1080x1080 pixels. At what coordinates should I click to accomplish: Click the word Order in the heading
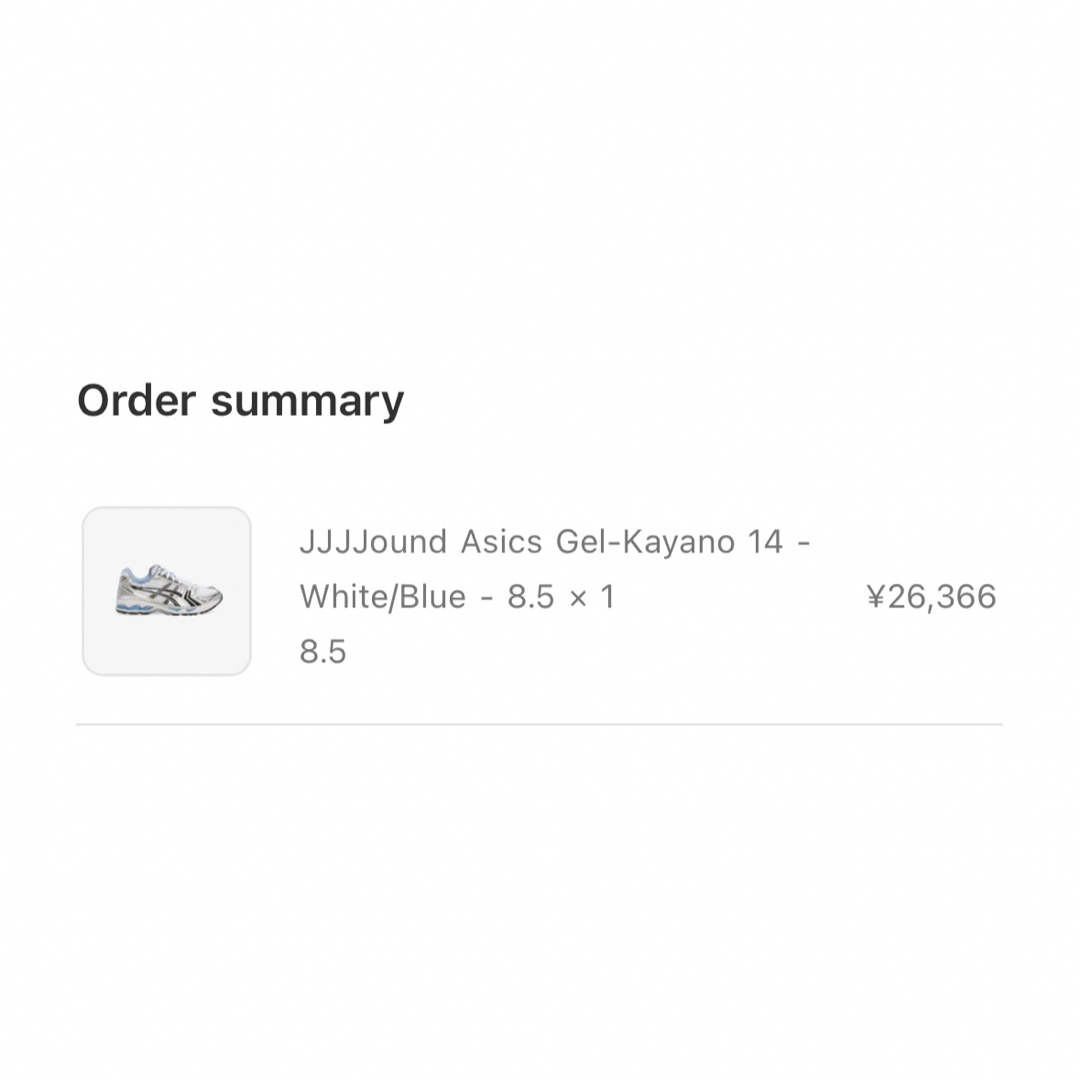click(x=136, y=400)
